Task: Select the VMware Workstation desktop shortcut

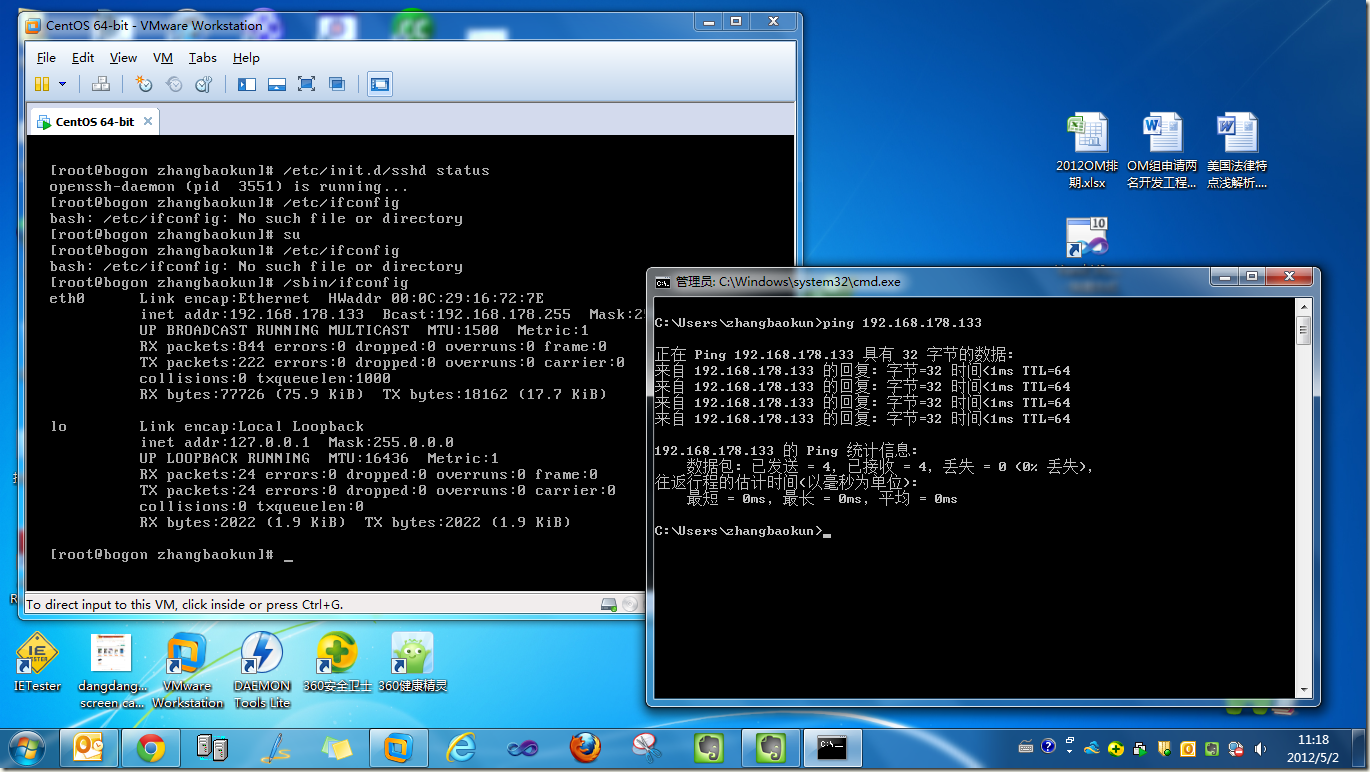Action: click(x=187, y=671)
